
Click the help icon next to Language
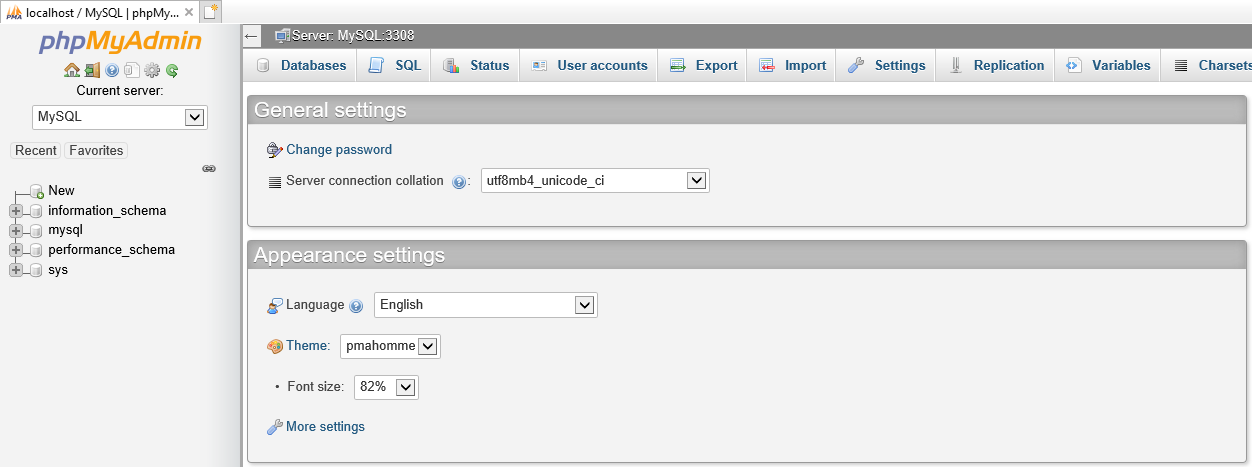click(356, 306)
